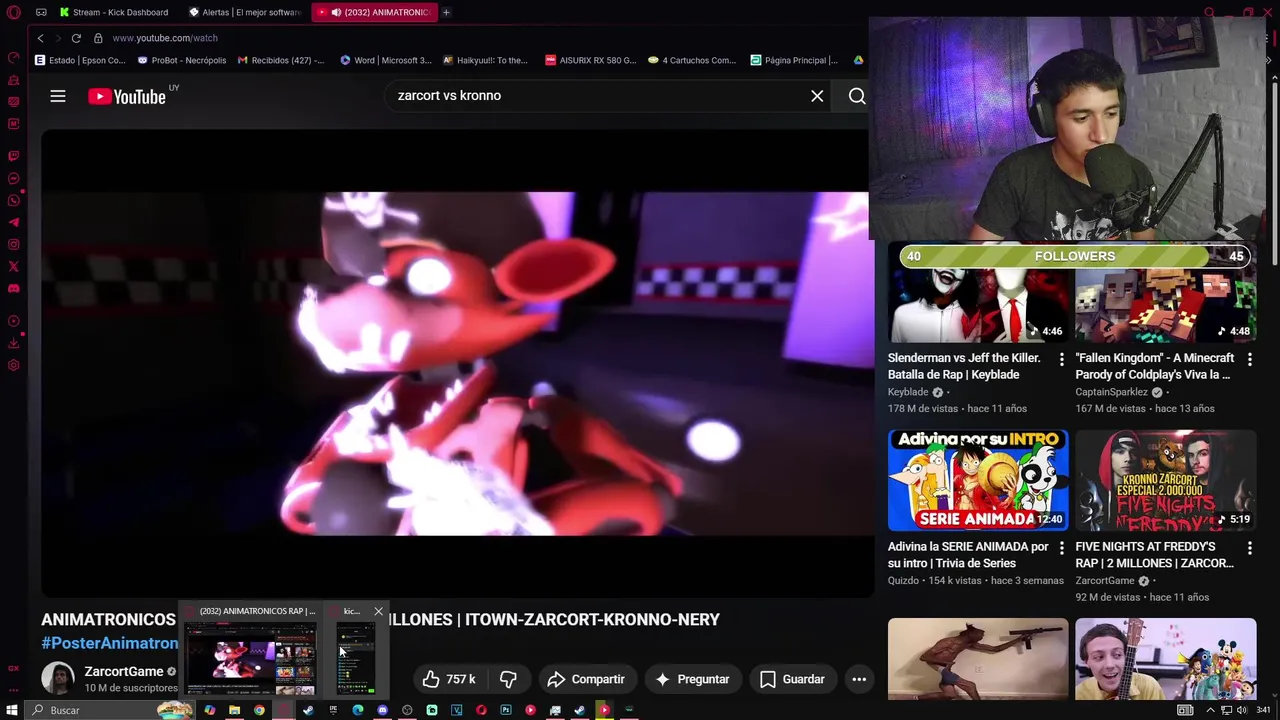Open Photoshop from the taskbar
Screen dimensions: 1280x720
pyautogui.click(x=506, y=710)
